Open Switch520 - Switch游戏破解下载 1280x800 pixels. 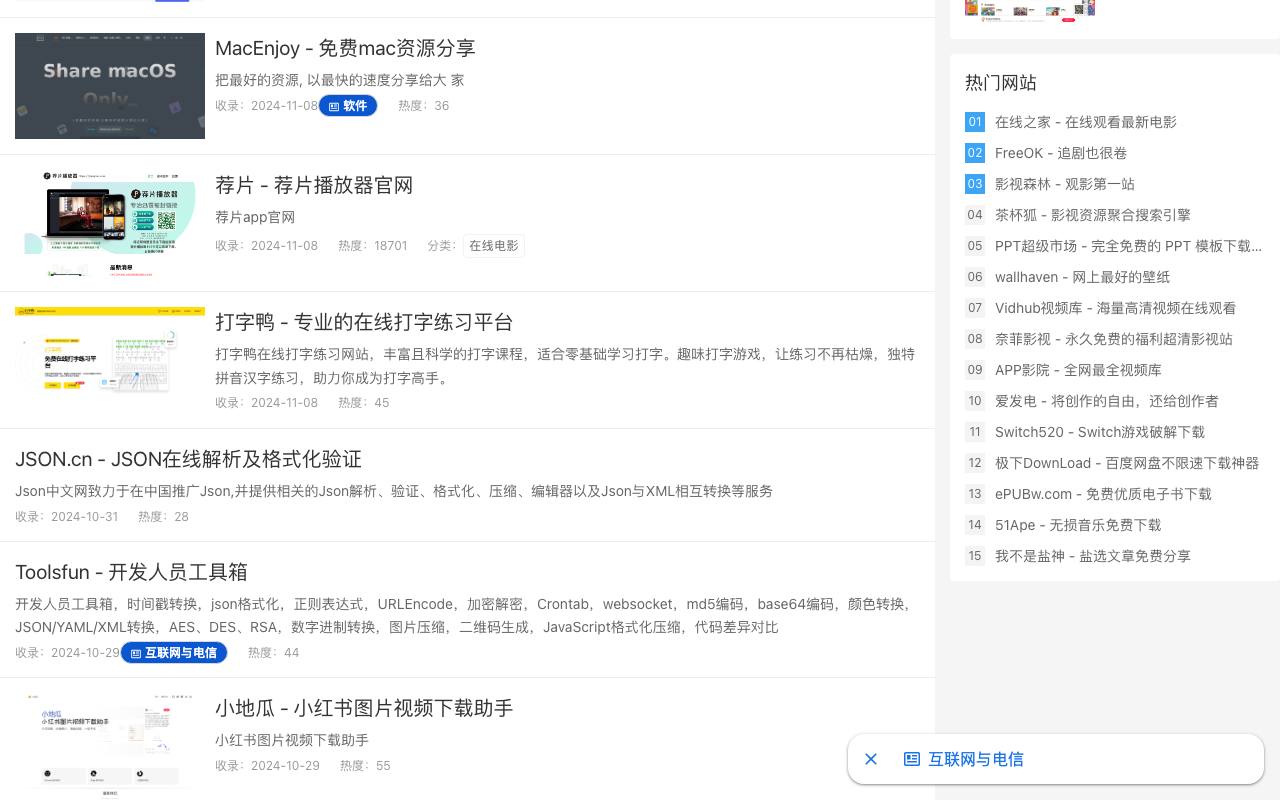pyautogui.click(x=1100, y=432)
